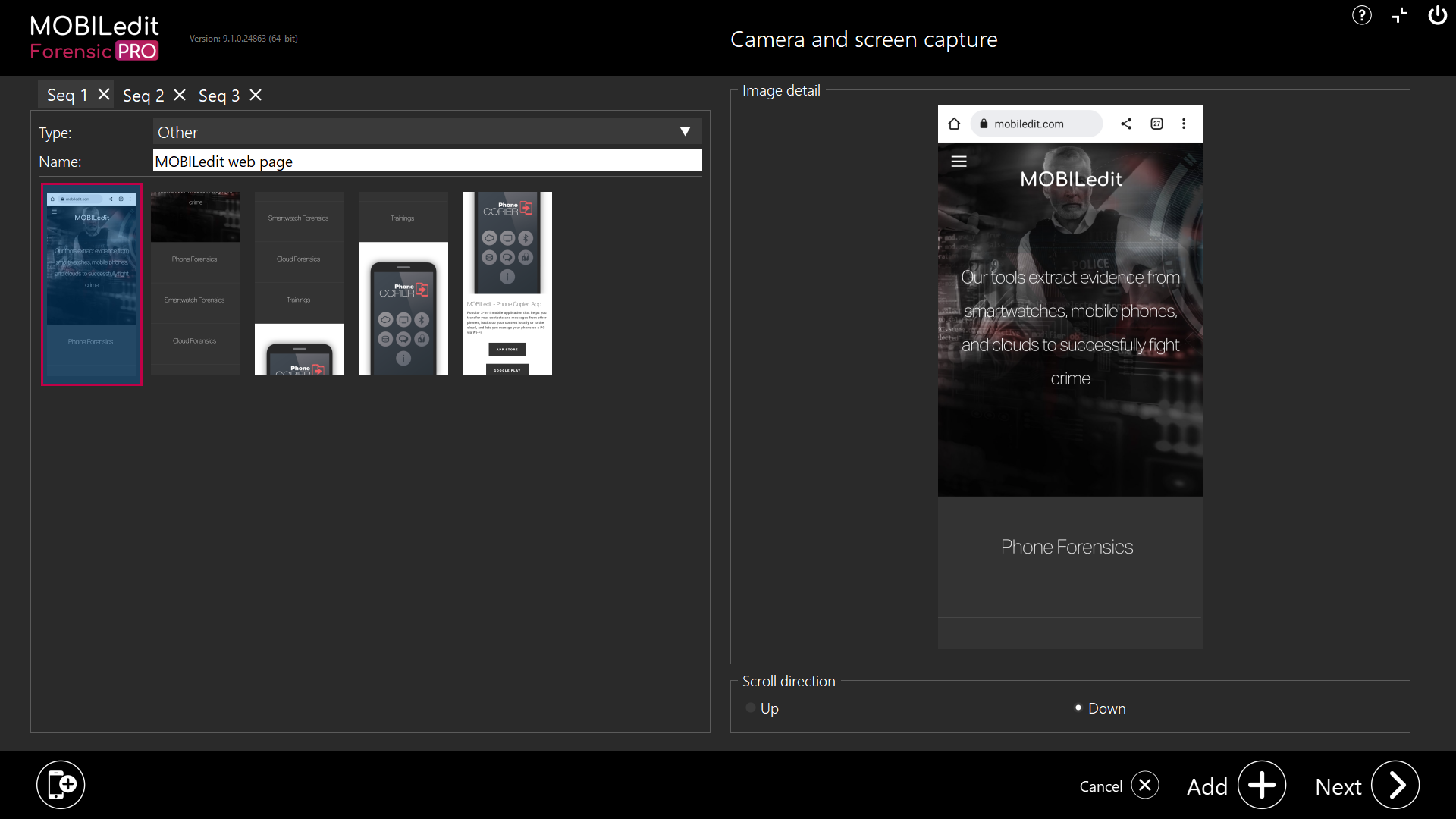Click the plus icon next to Add
Screen dimensions: 1456x819
[1261, 785]
